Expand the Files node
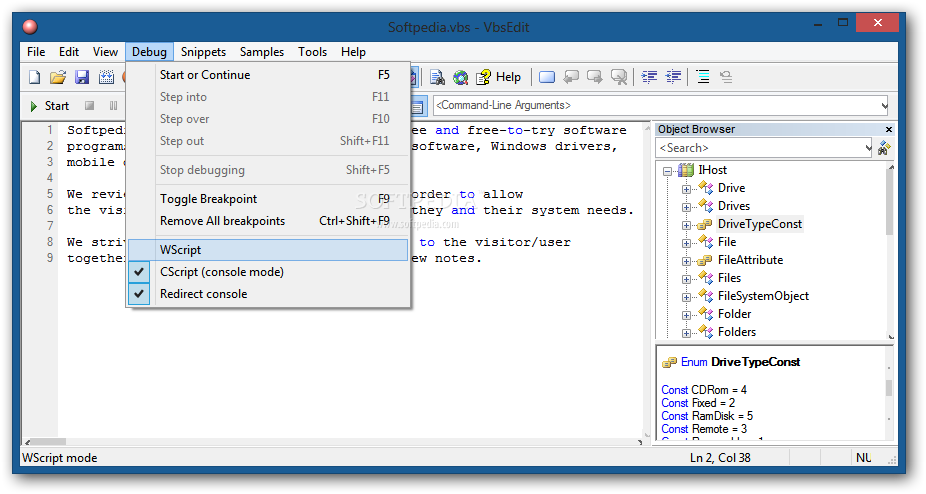 [x=686, y=280]
